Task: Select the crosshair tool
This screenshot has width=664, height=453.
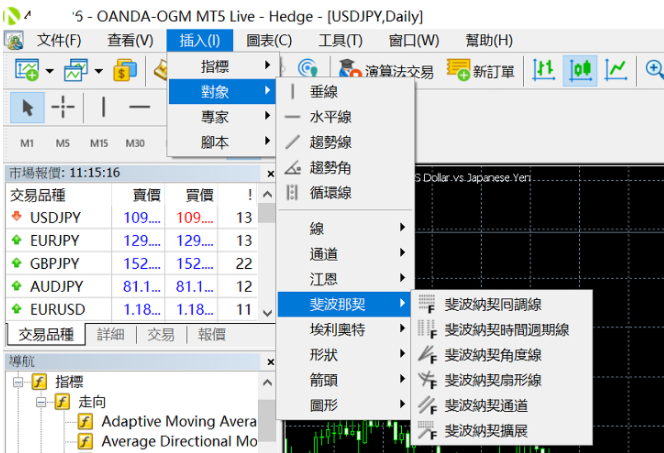Action: pyautogui.click(x=63, y=107)
